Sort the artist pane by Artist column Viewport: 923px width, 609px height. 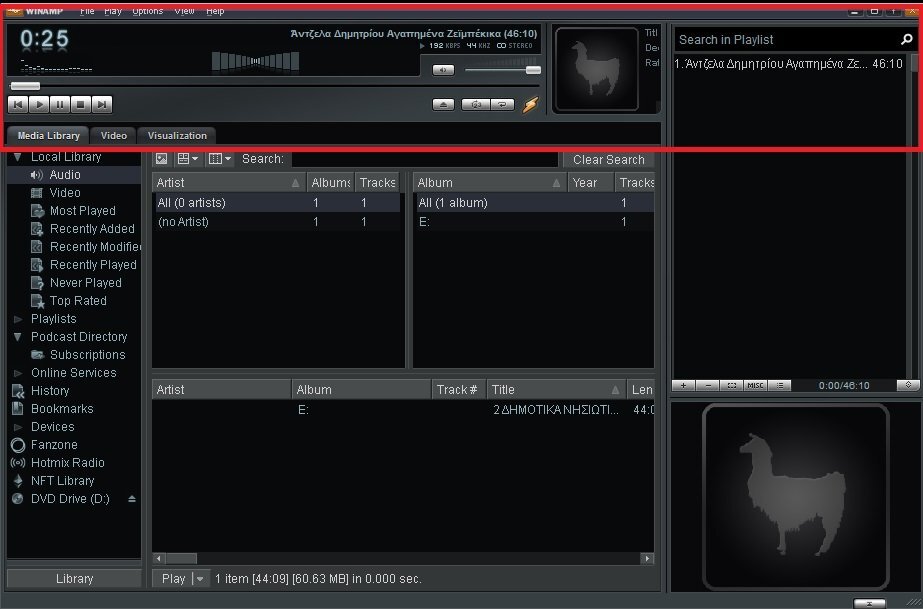(229, 183)
